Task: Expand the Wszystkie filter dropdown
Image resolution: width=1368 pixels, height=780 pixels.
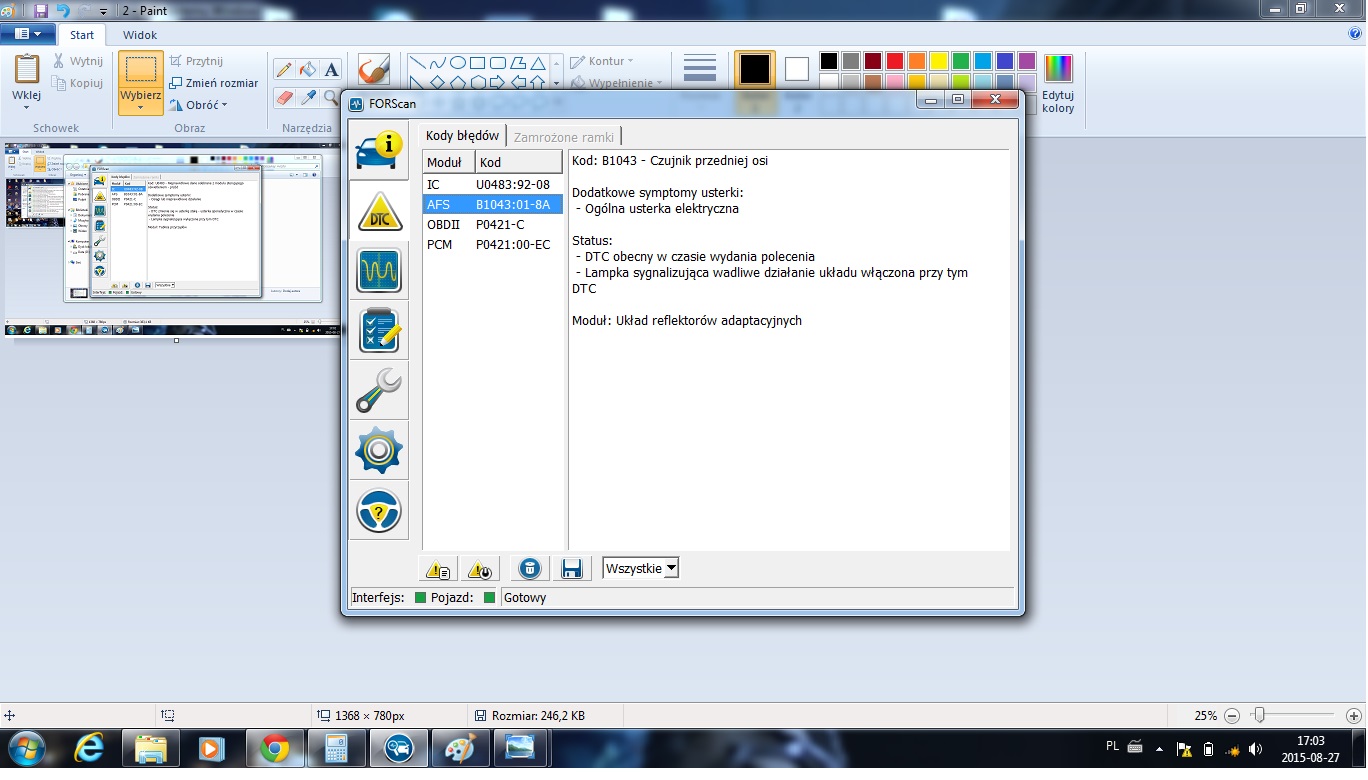Action: pos(671,568)
